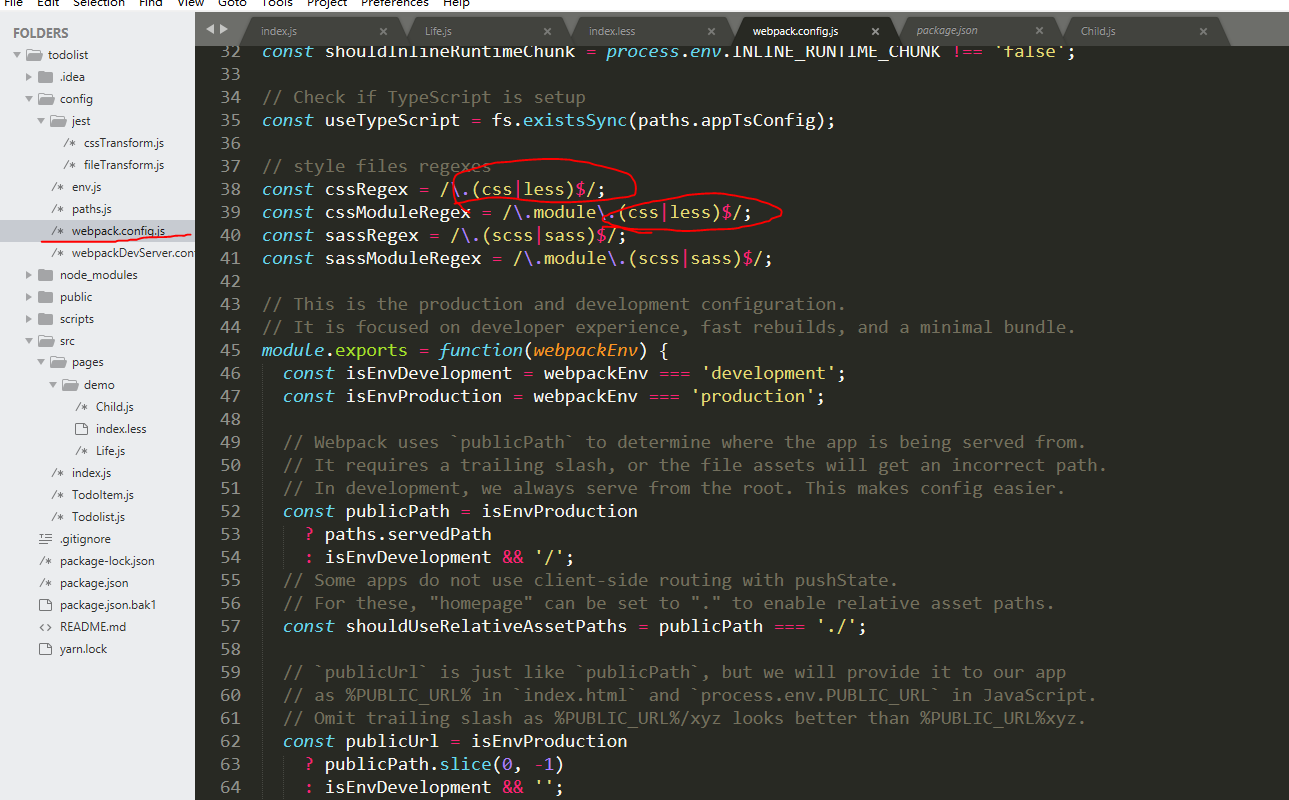
Task: Click the webpackEnv function parameter on line 45
Action: [586, 350]
